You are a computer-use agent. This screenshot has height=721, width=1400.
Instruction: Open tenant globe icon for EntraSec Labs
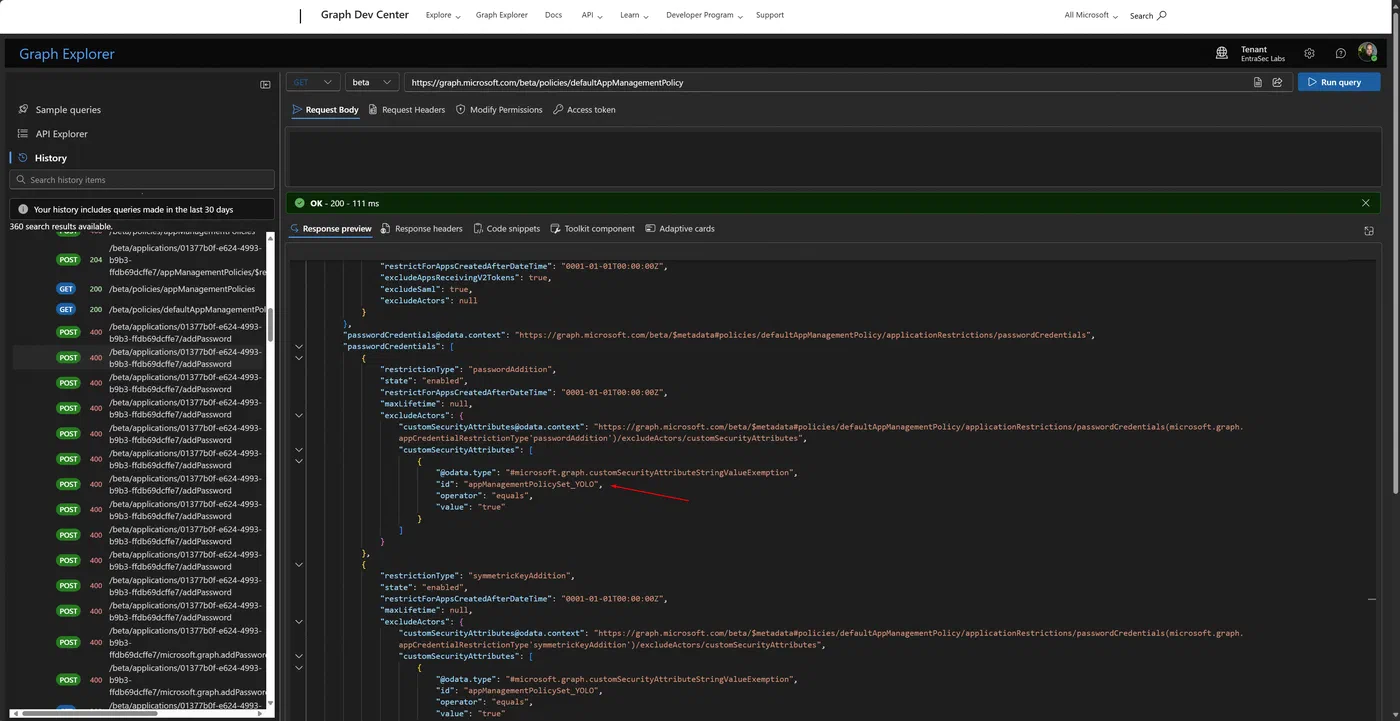[1222, 53]
